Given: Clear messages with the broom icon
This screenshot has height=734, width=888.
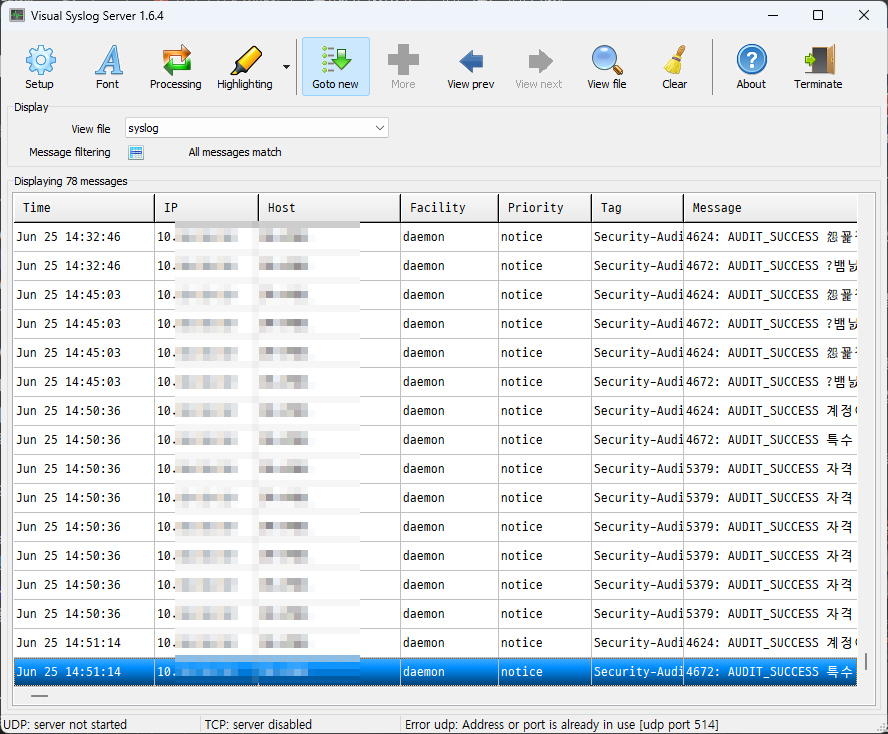Looking at the screenshot, I should point(674,67).
